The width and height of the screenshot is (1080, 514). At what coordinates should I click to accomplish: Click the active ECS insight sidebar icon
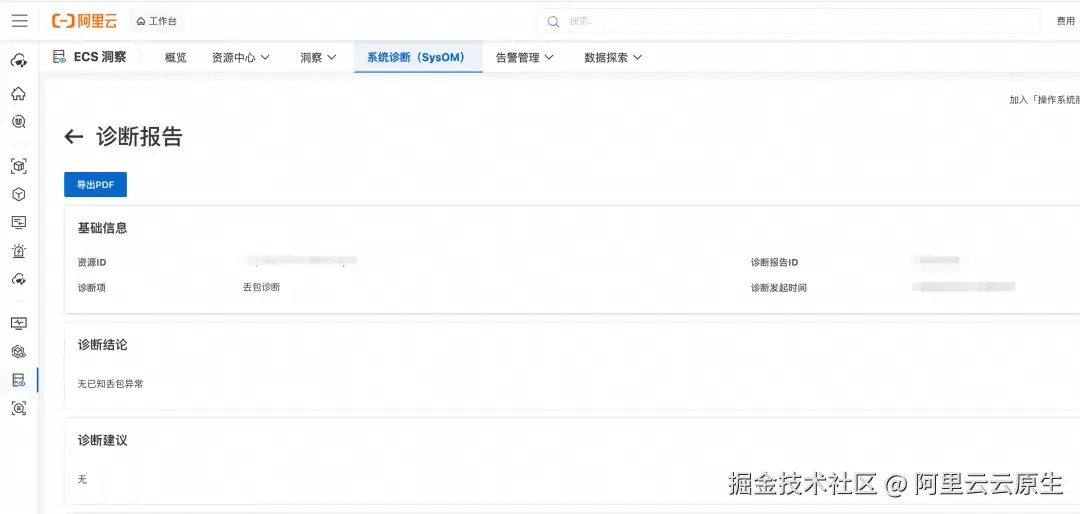coord(19,380)
